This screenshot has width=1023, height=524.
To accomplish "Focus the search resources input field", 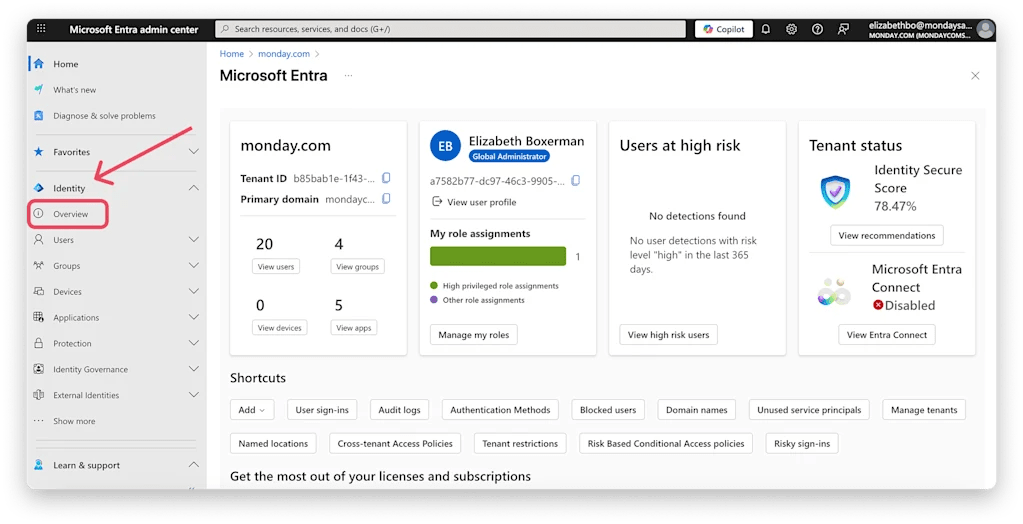I will coord(450,29).
